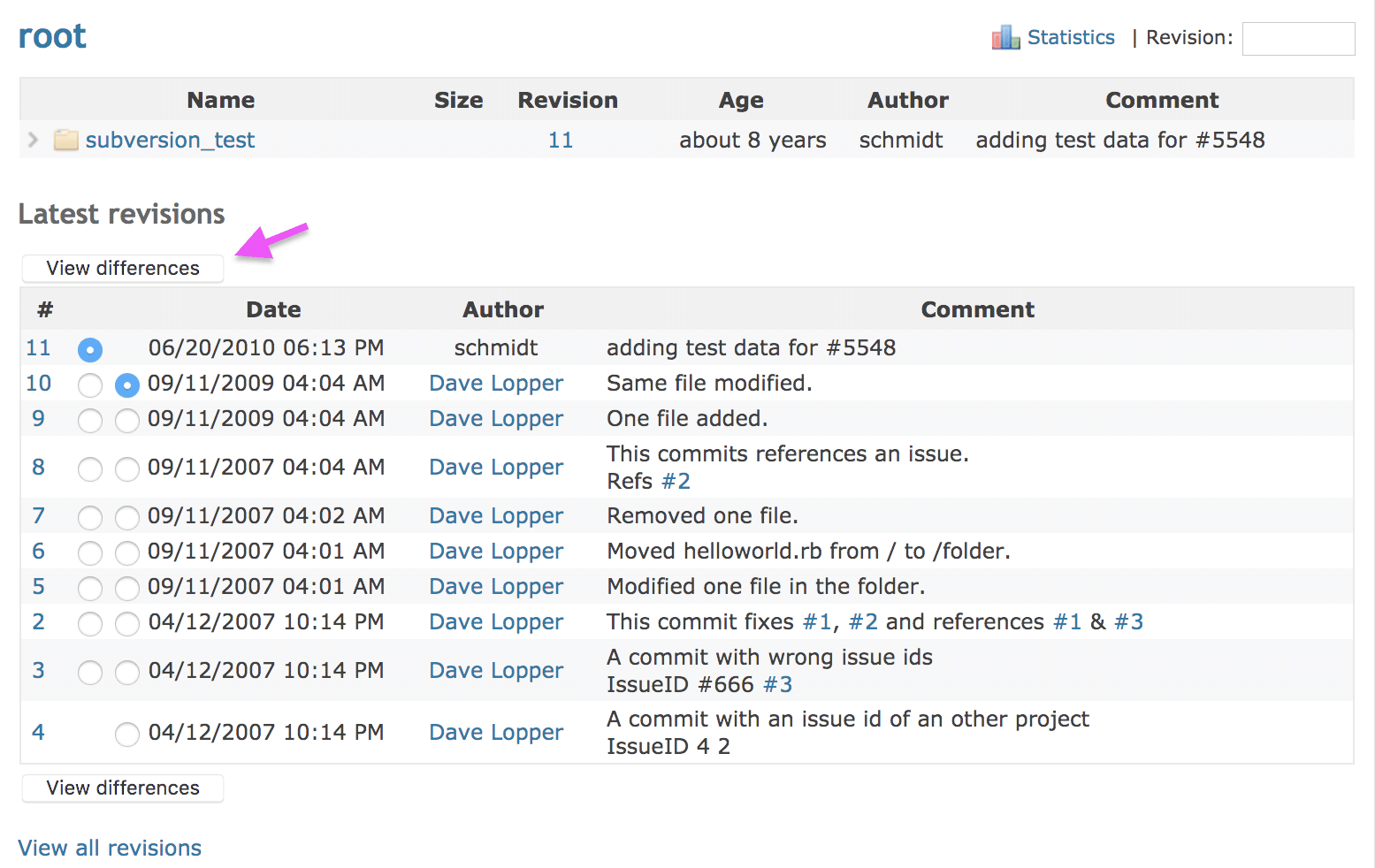Viewport: 1375px width, 868px height.
Task: Select the first radio for revision 6
Action: [90, 553]
